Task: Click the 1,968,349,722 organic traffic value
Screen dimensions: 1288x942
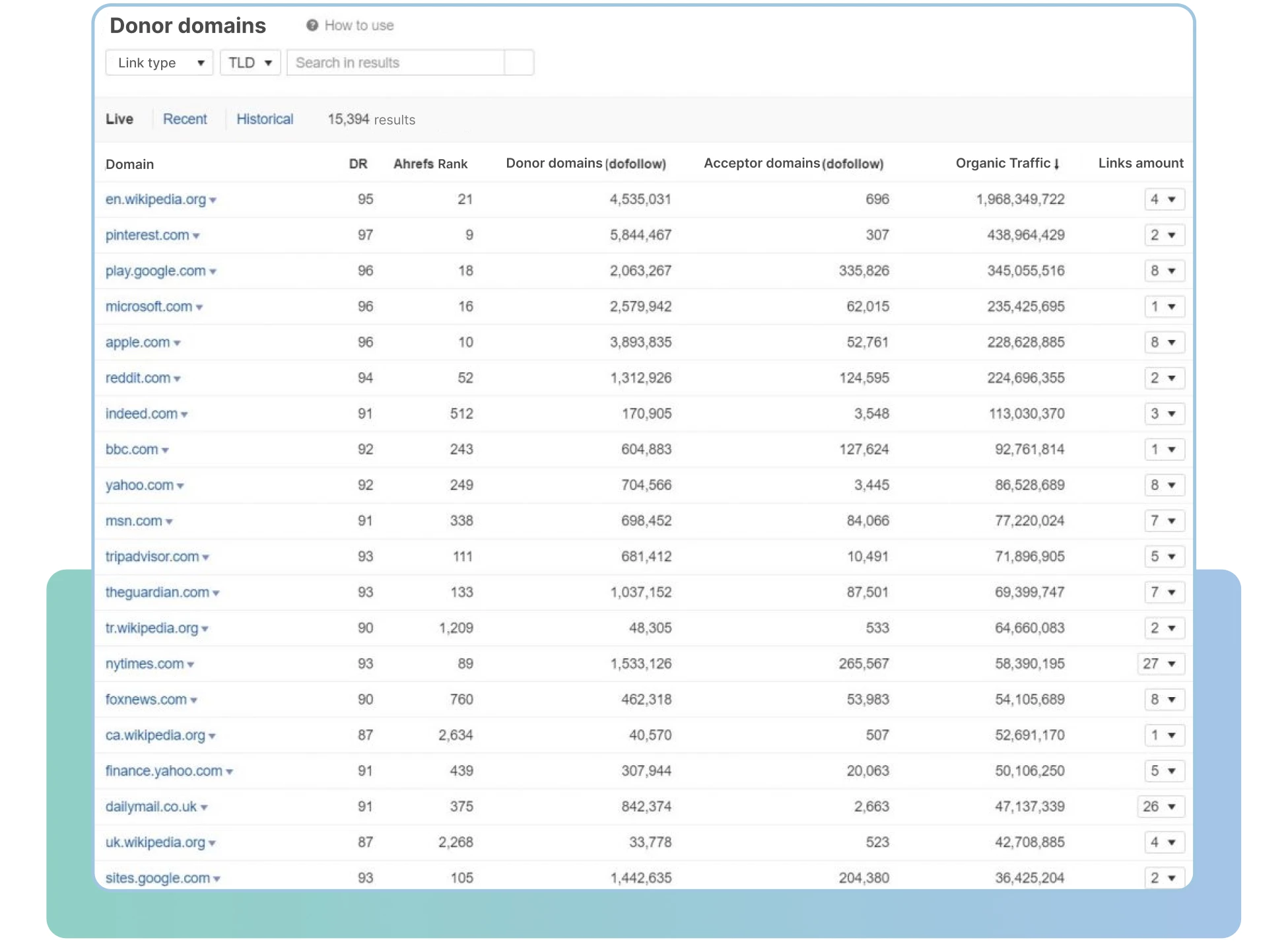Action: 1021,199
